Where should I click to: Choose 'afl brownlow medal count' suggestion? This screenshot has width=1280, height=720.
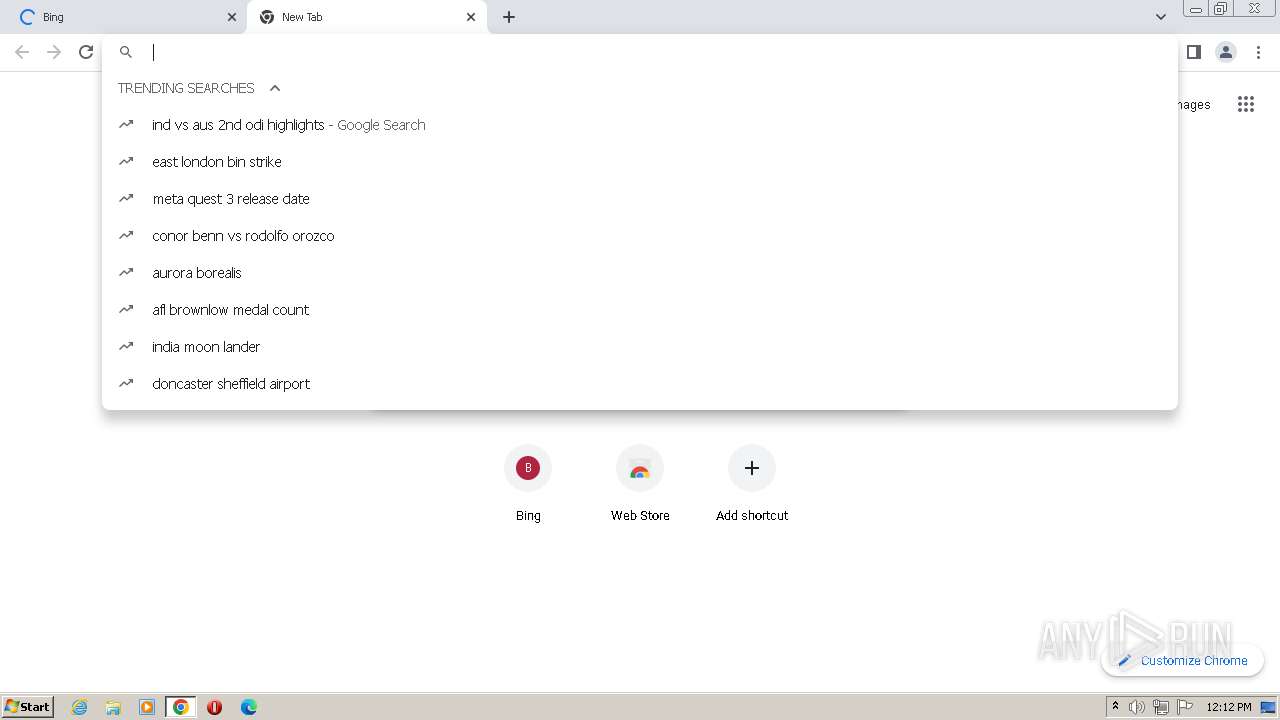pos(640,310)
